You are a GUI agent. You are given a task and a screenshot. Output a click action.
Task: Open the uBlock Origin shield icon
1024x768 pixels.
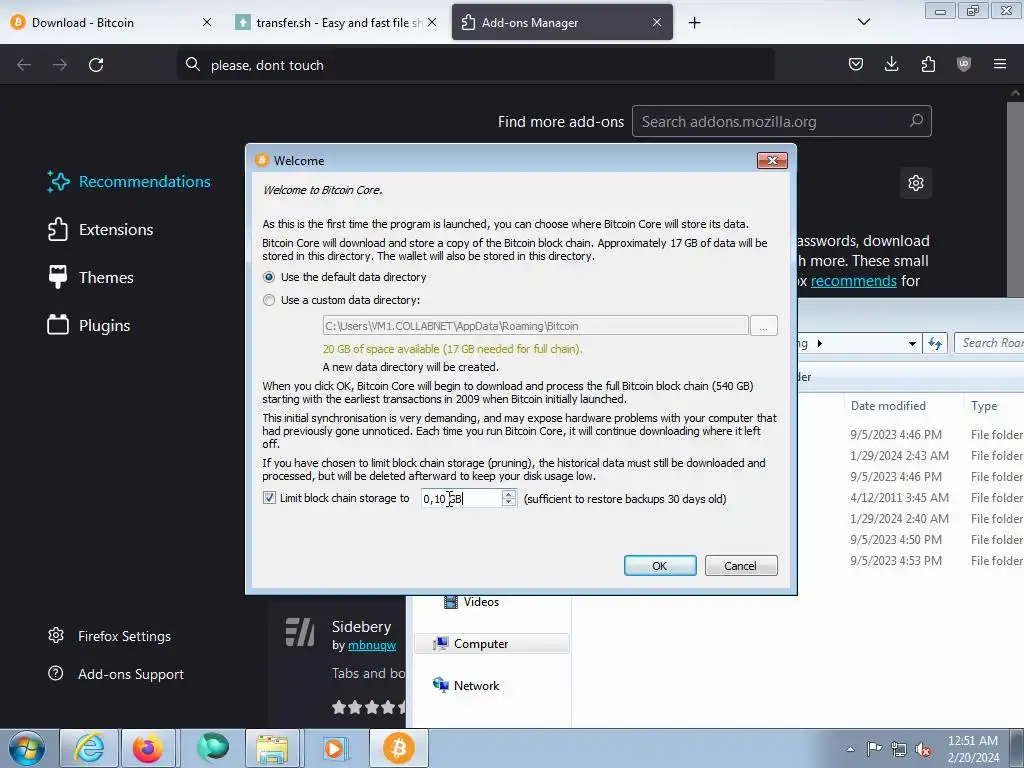click(x=964, y=64)
